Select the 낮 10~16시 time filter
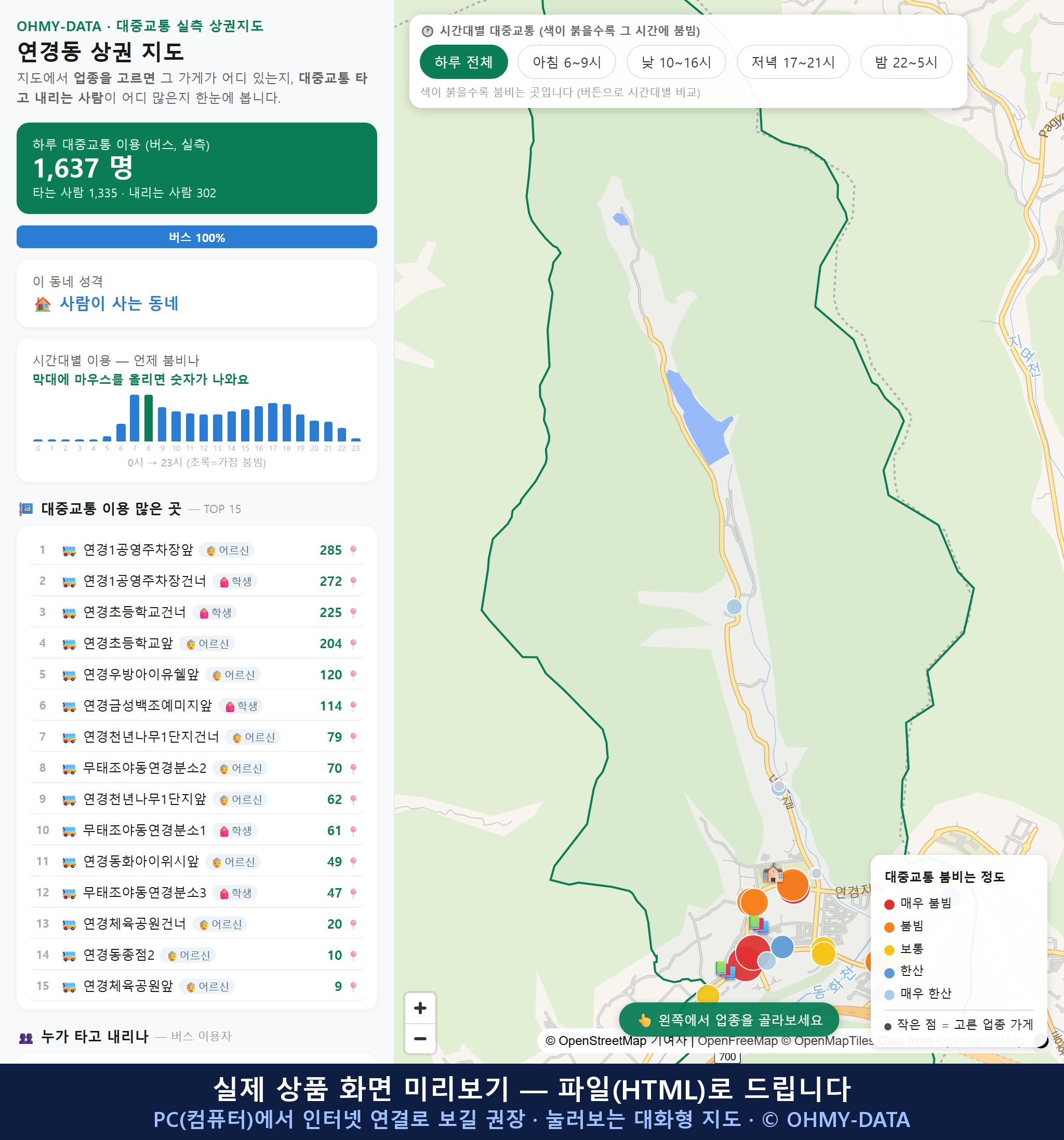 click(x=676, y=62)
